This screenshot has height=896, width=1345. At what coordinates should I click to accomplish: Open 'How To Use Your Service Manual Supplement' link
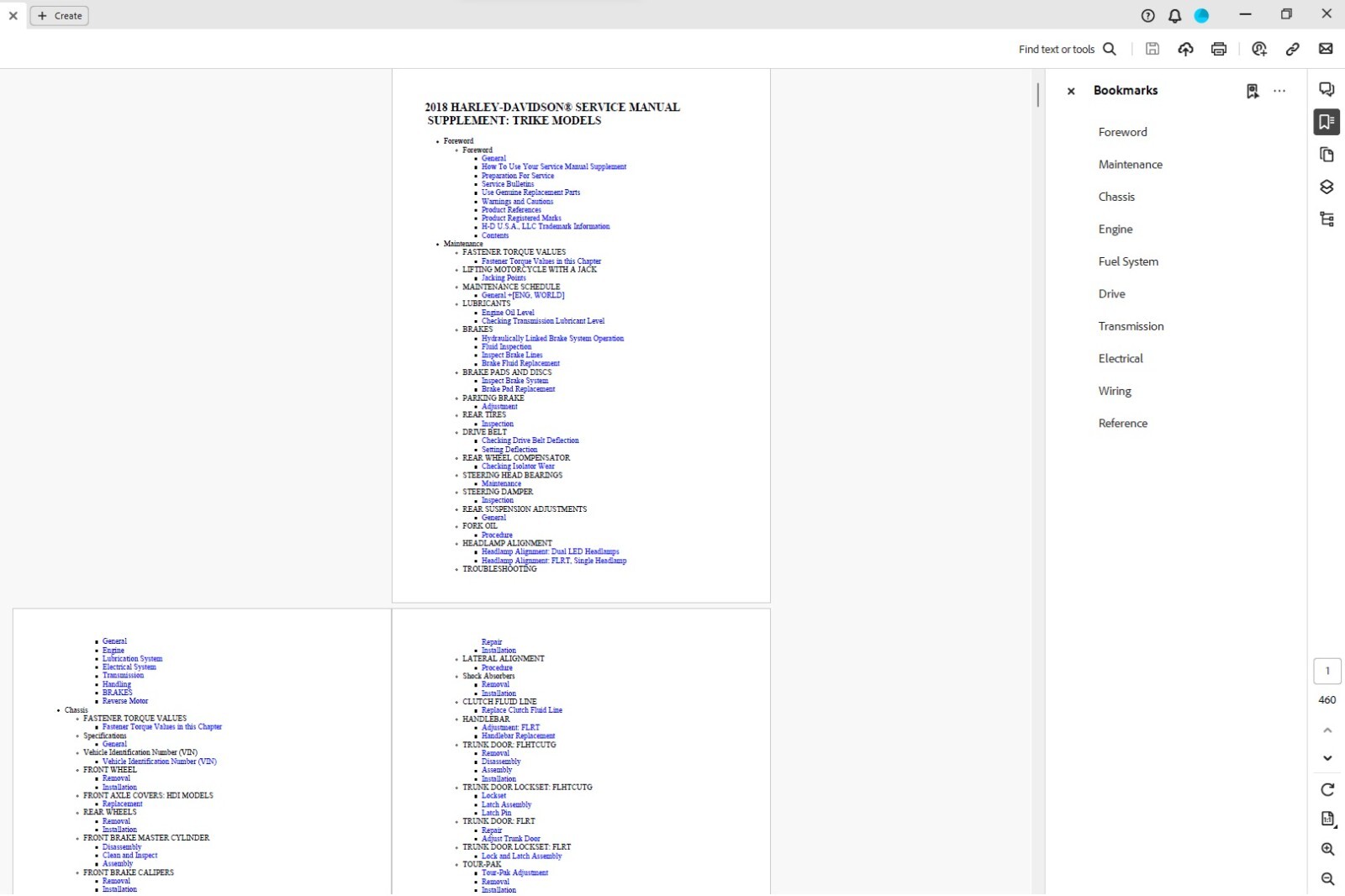tap(554, 166)
